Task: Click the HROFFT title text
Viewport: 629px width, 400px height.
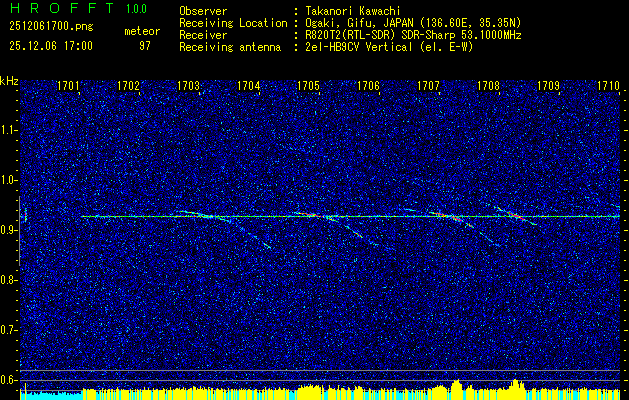Action: tap(62, 8)
